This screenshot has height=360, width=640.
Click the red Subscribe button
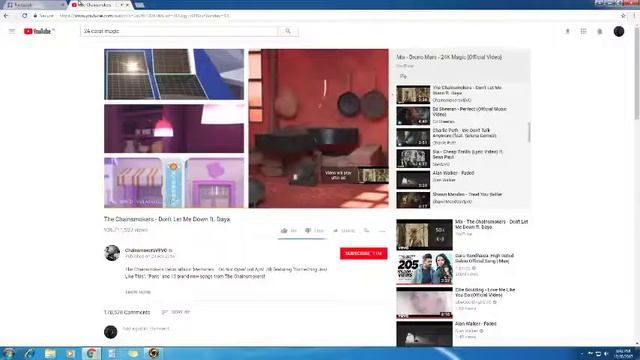(363, 253)
